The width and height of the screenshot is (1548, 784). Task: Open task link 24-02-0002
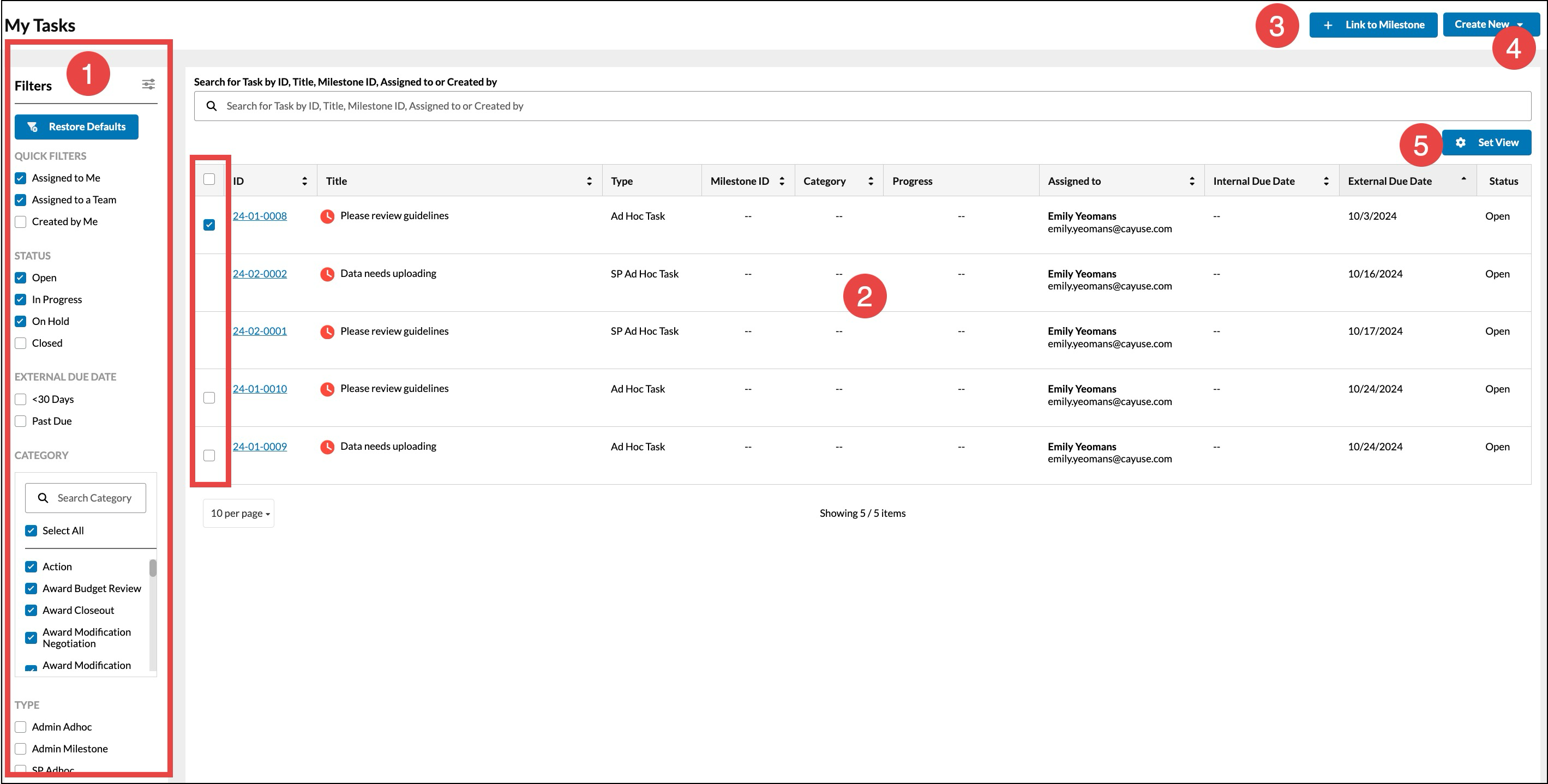point(260,273)
